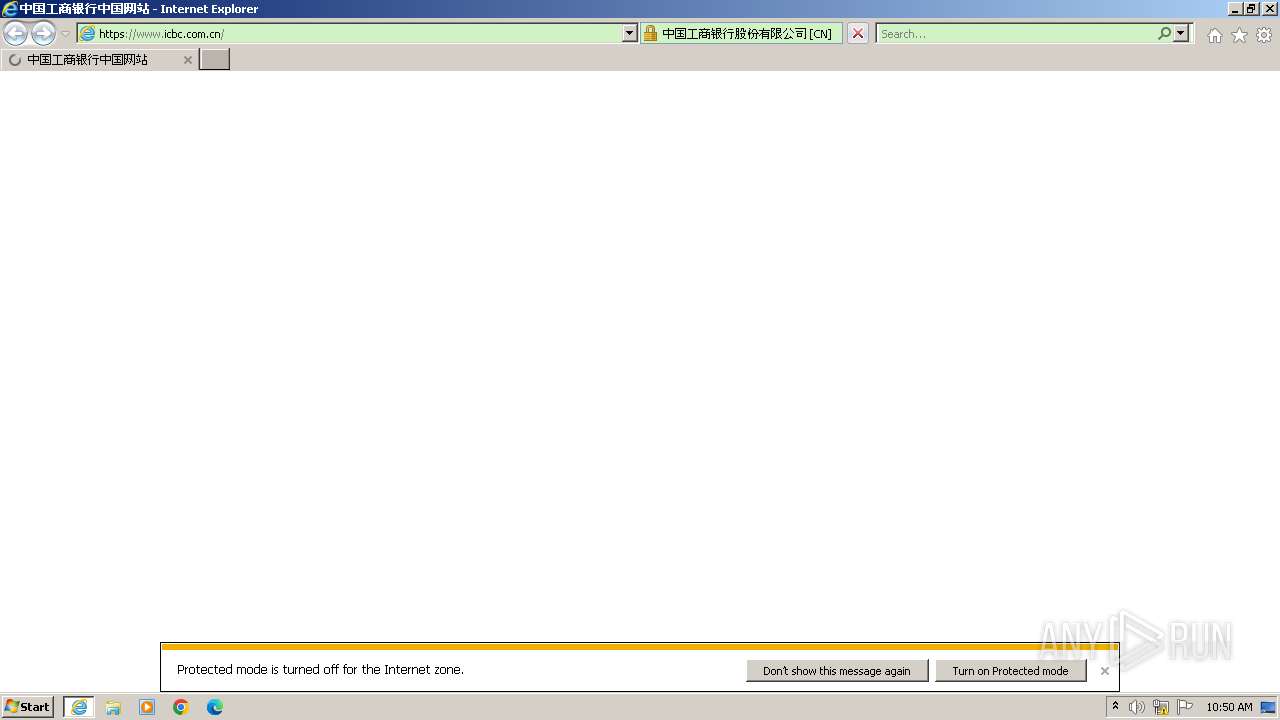Open the Tools gear menu
The width and height of the screenshot is (1280, 720).
1264,35
